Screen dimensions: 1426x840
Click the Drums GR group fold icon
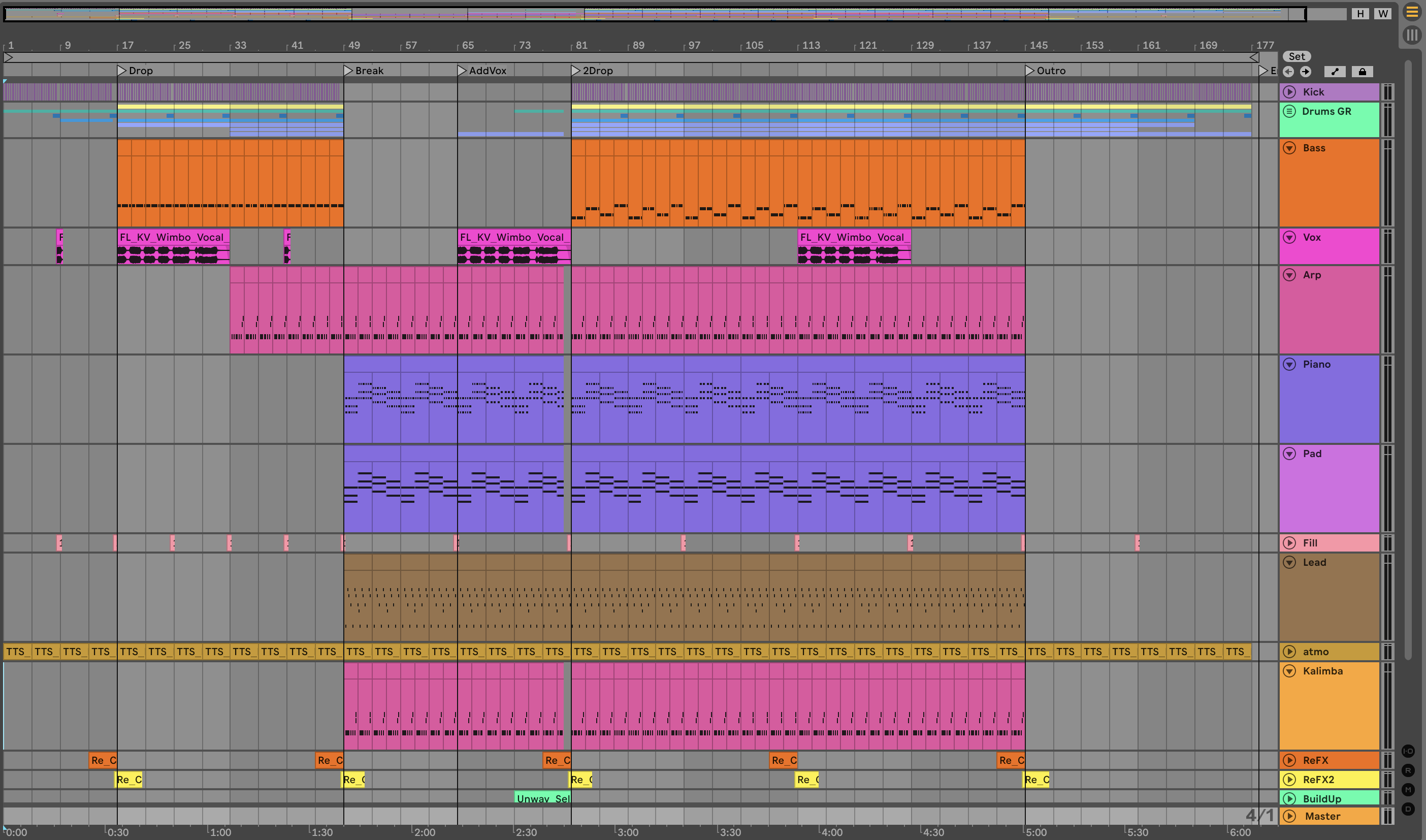(1289, 111)
